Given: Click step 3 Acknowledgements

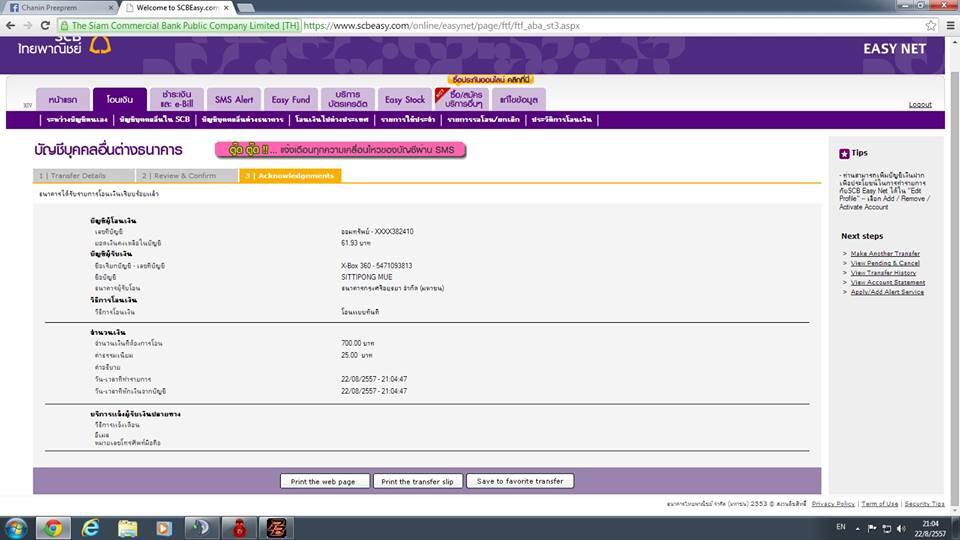Looking at the screenshot, I should click(290, 176).
